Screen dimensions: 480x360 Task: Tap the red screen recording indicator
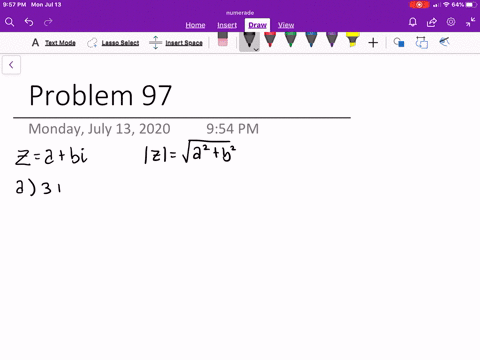[419, 5]
